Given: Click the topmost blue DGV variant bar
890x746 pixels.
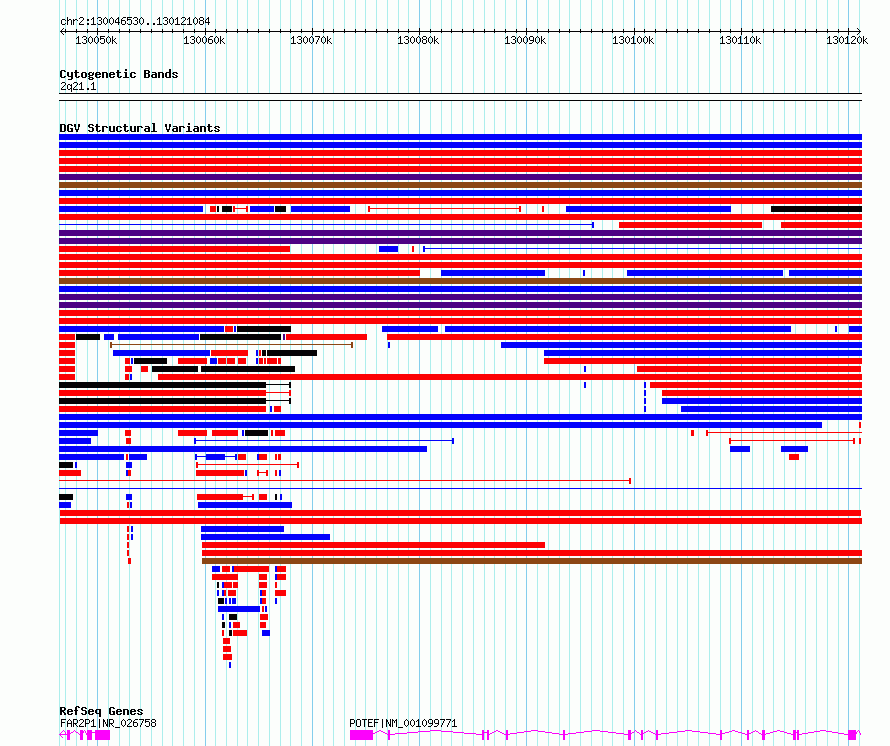Looking at the screenshot, I should 460,137.
